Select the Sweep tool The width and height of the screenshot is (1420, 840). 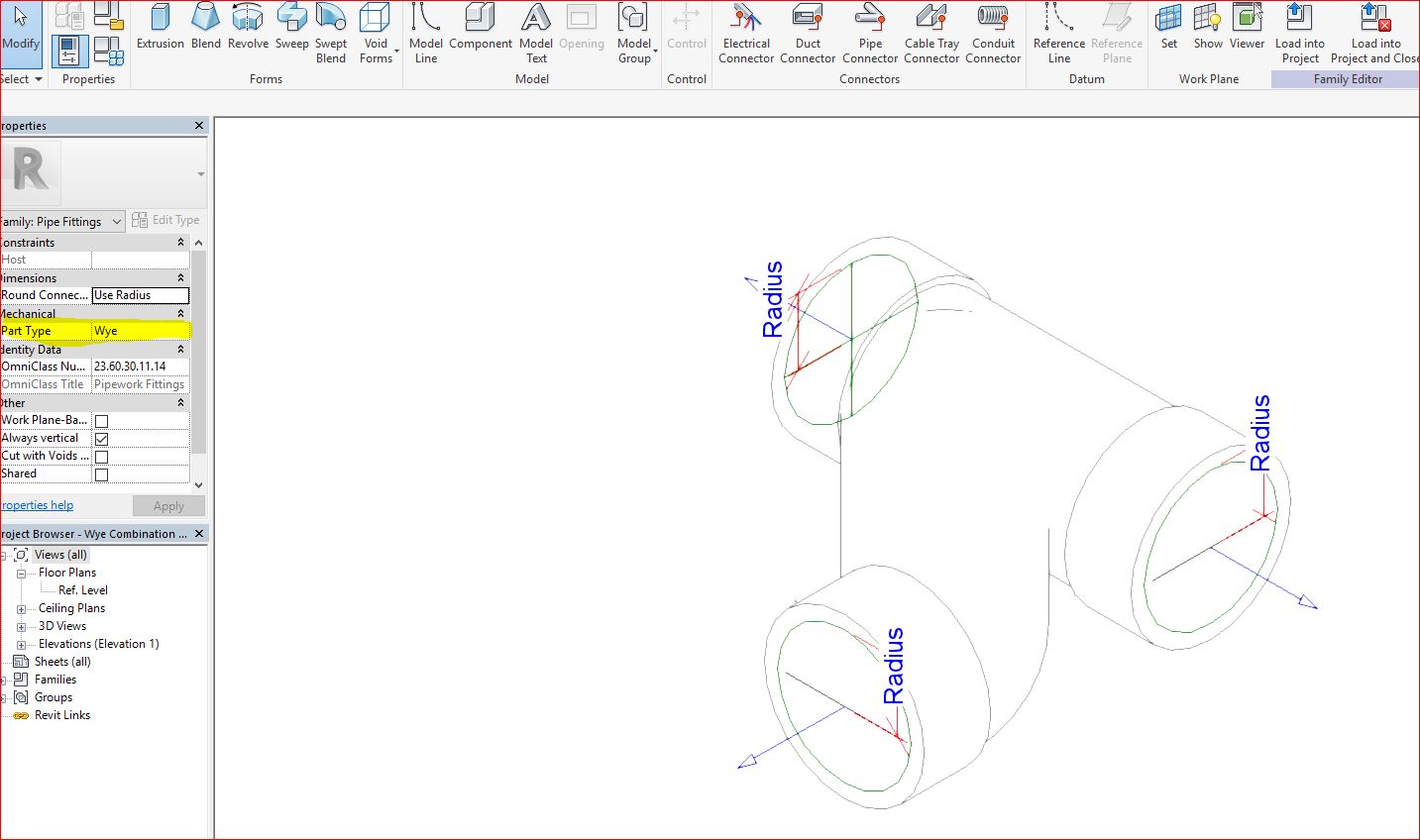(x=291, y=32)
